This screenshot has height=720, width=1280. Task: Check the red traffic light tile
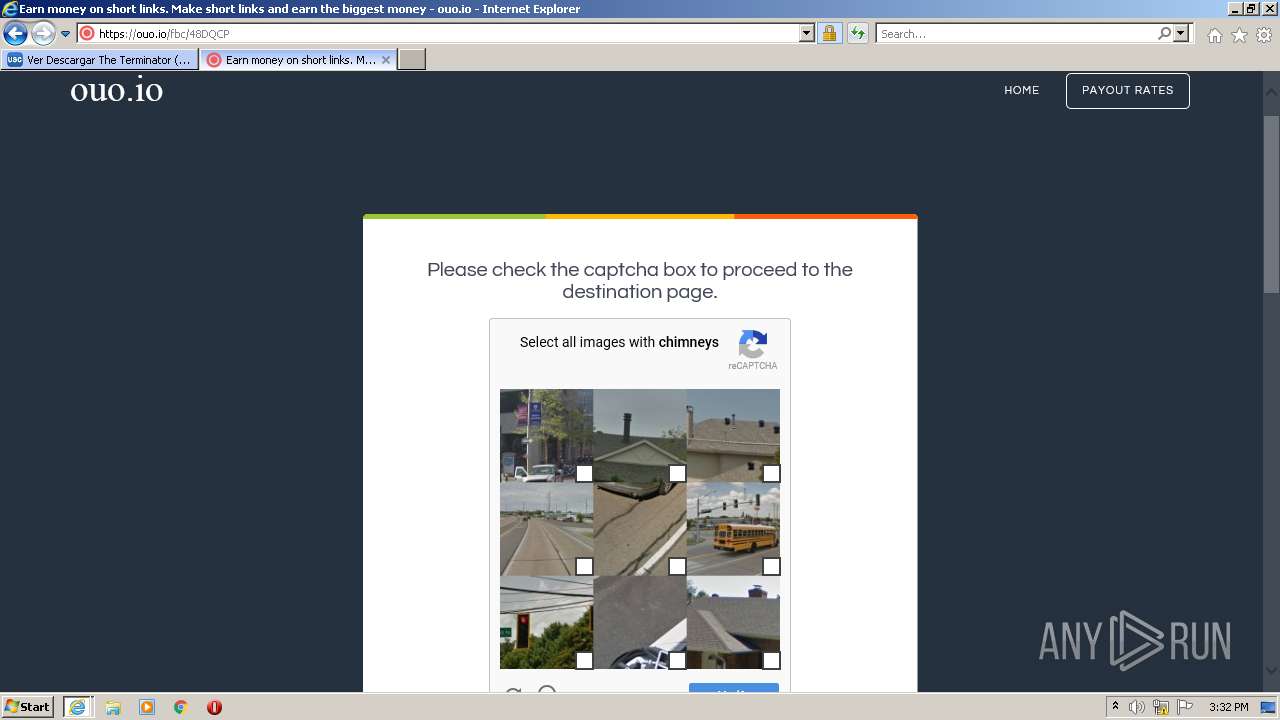pos(546,622)
